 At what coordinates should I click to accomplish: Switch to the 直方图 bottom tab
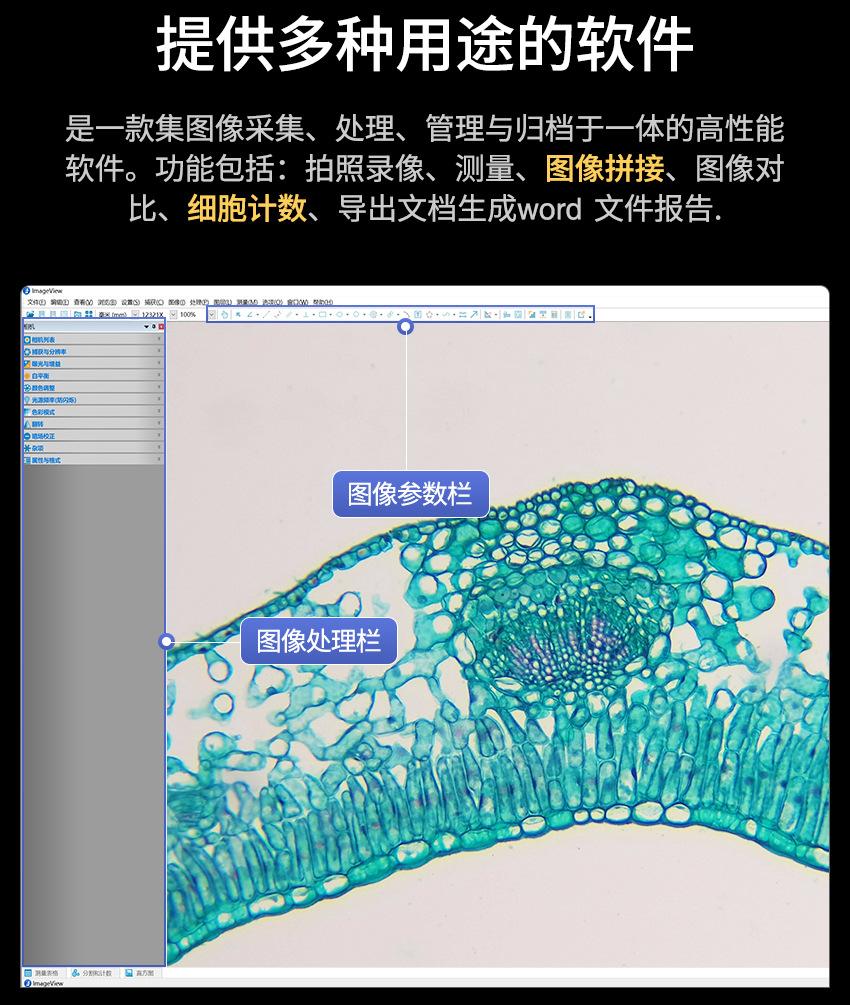coord(140,972)
